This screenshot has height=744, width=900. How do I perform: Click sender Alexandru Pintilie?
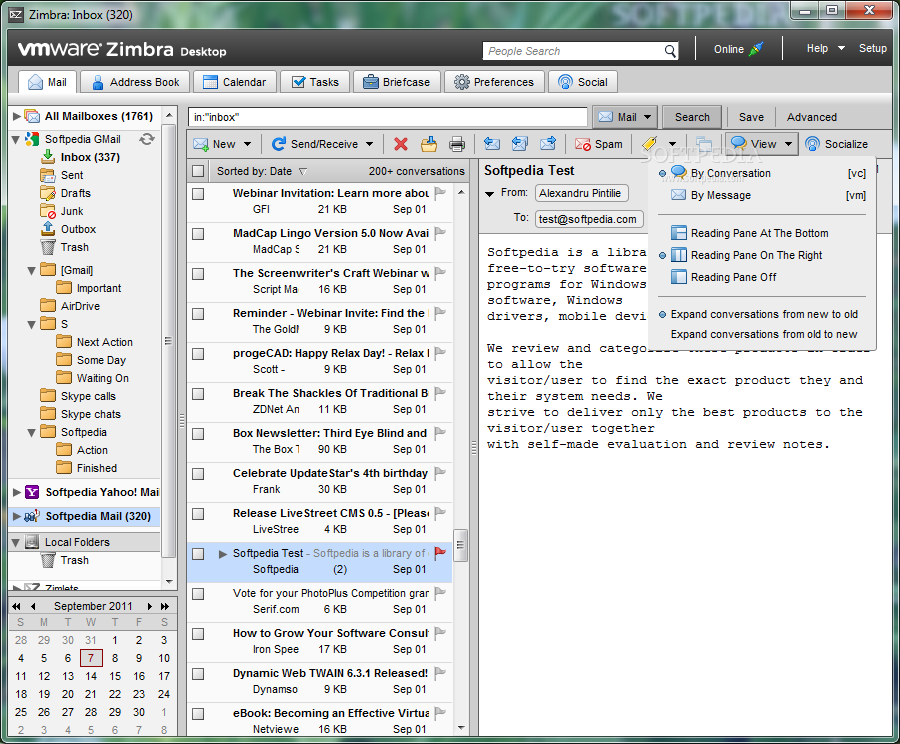pyautogui.click(x=581, y=193)
